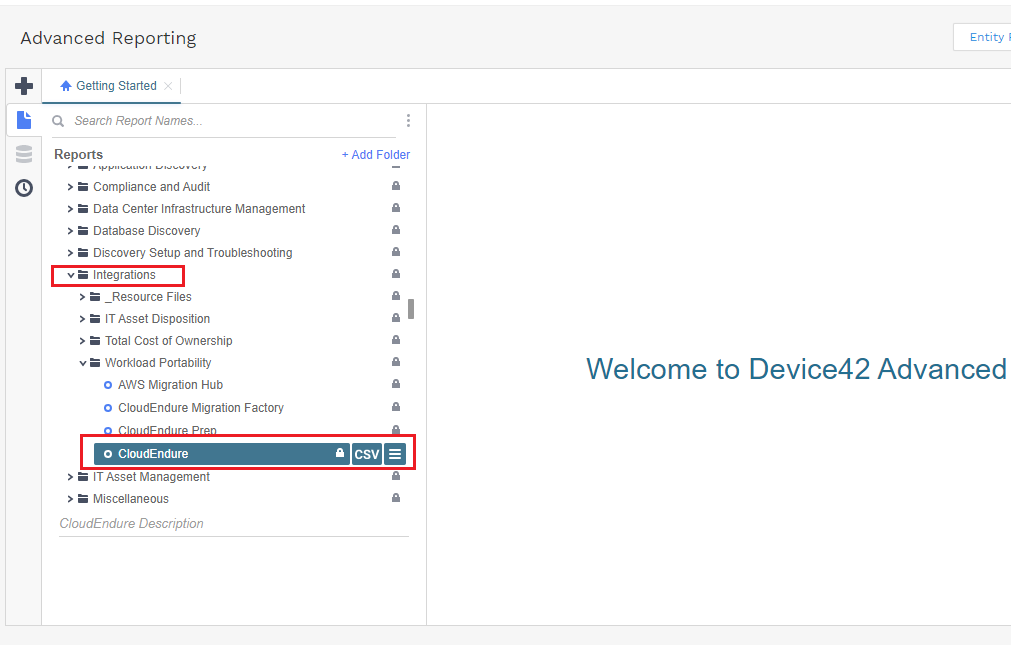Screen dimensions: 1011x645
Task: Click the Miscellaneous folder label
Action: (131, 499)
